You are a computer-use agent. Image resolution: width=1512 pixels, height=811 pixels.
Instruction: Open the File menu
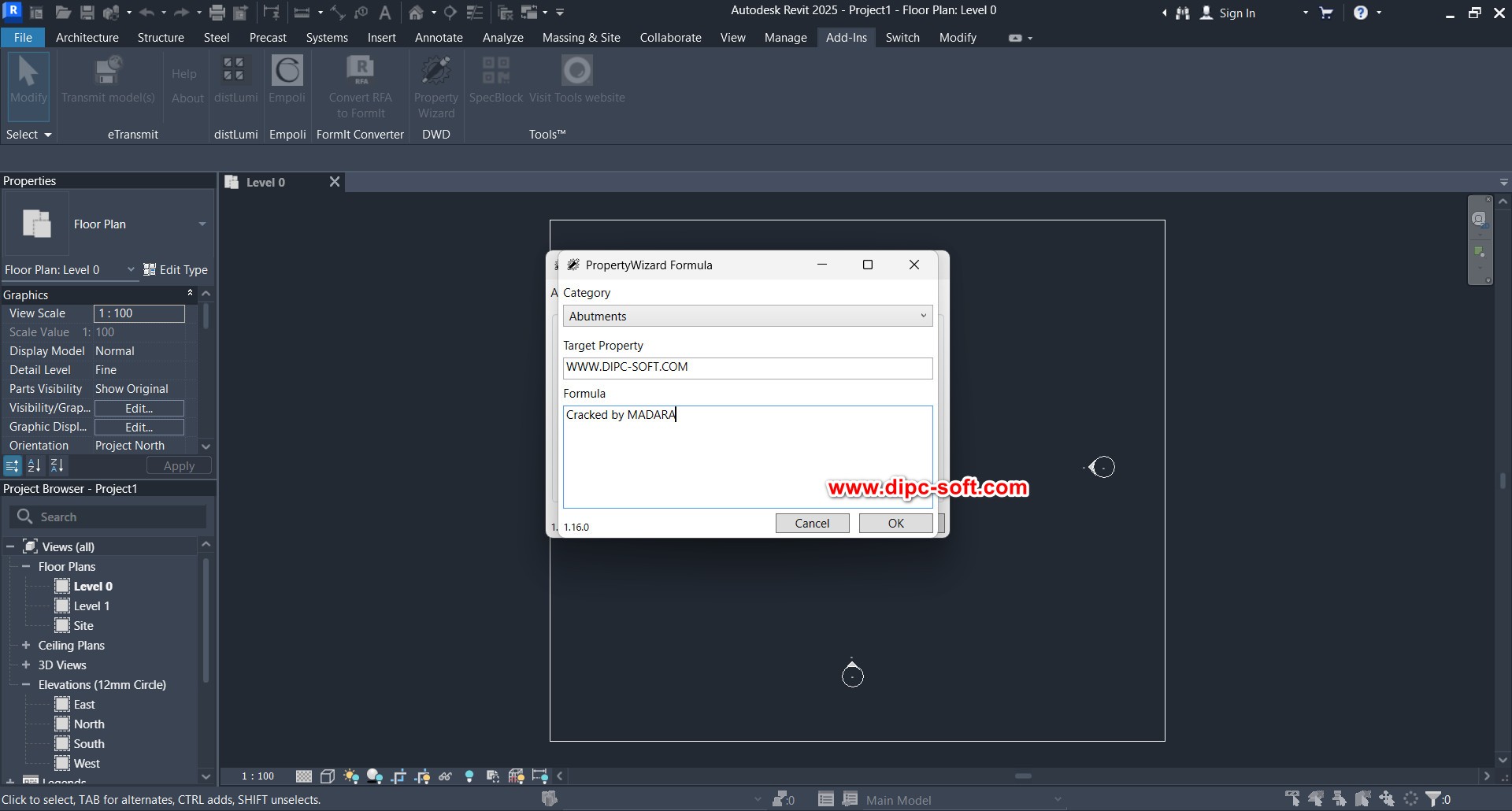pos(23,37)
